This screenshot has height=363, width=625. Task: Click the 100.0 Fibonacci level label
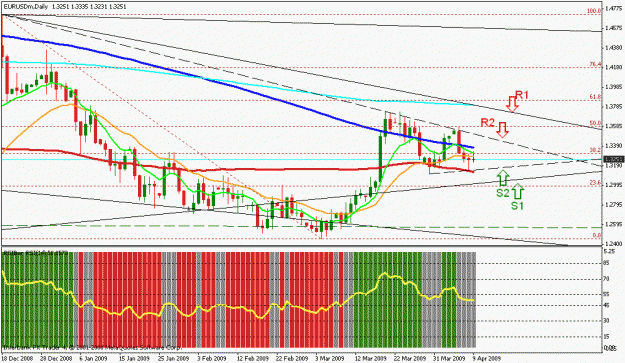594,11
